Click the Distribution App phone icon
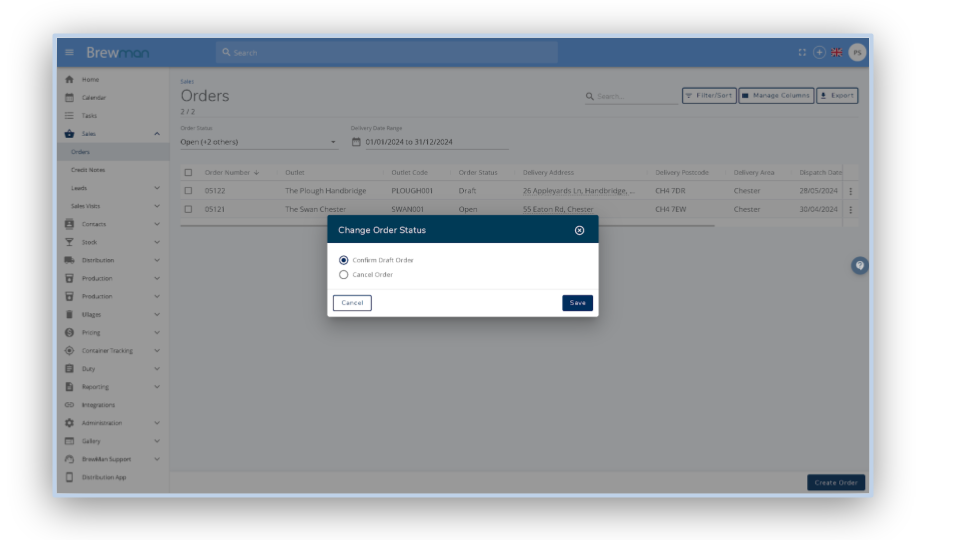 pos(69,477)
